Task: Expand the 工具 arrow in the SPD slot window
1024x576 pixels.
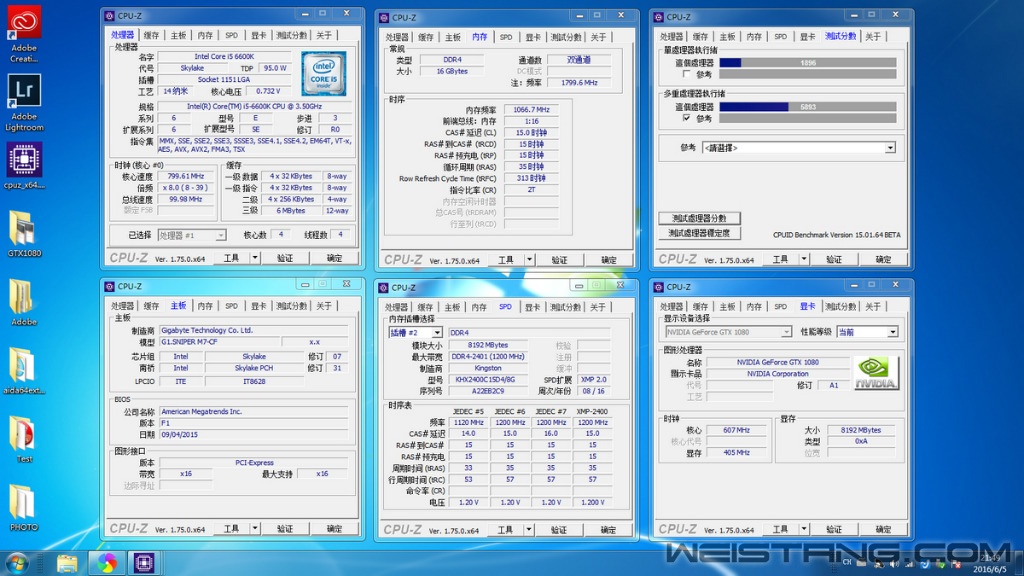Action: [x=529, y=530]
